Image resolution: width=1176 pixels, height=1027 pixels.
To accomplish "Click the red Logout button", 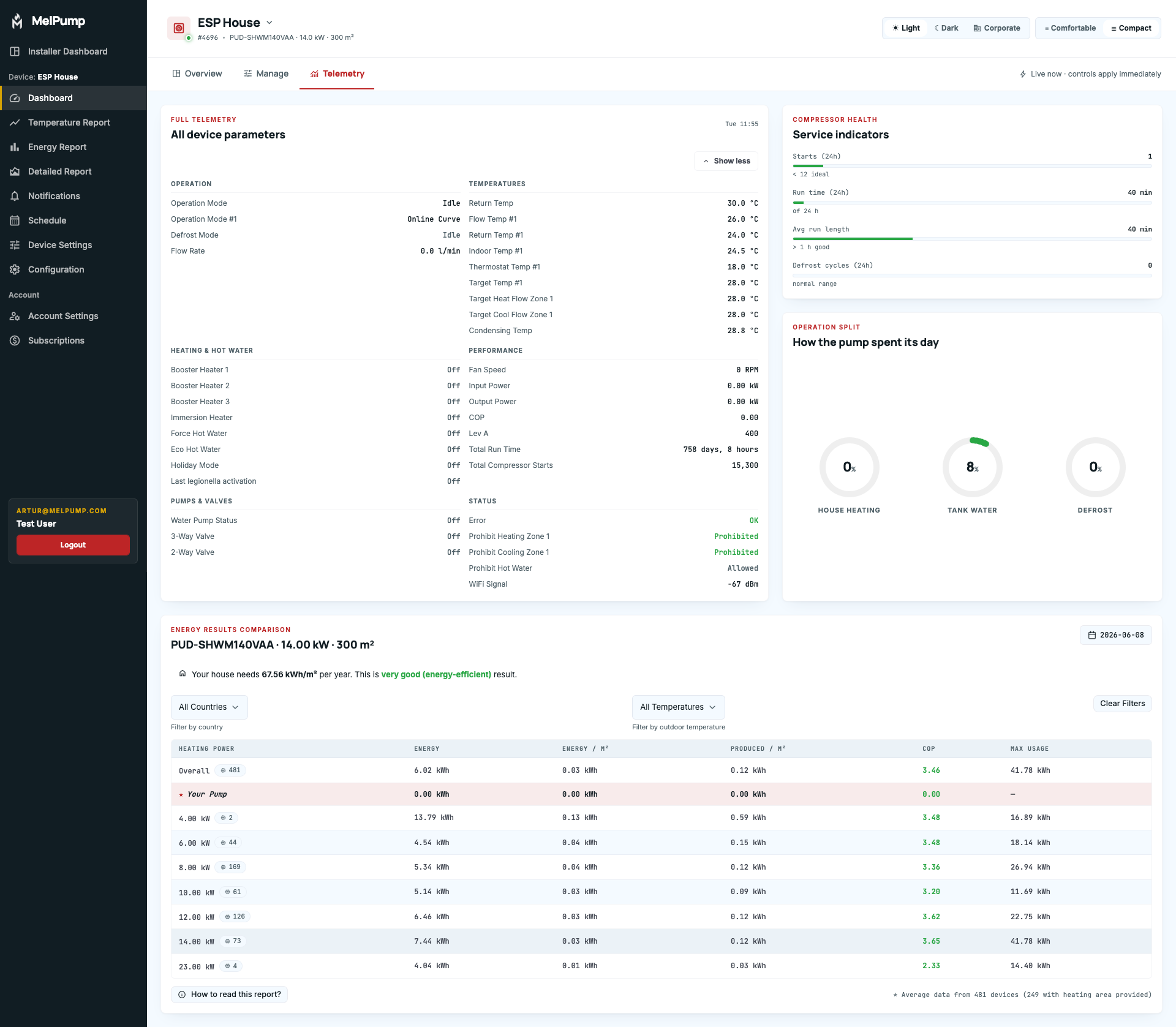I will [73, 545].
